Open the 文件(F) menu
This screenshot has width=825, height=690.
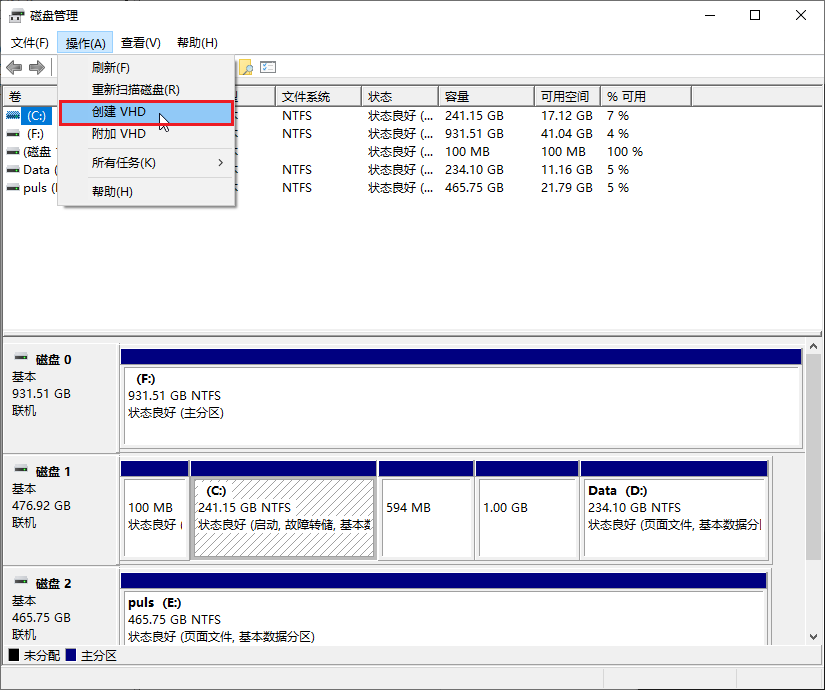pyautogui.click(x=30, y=43)
